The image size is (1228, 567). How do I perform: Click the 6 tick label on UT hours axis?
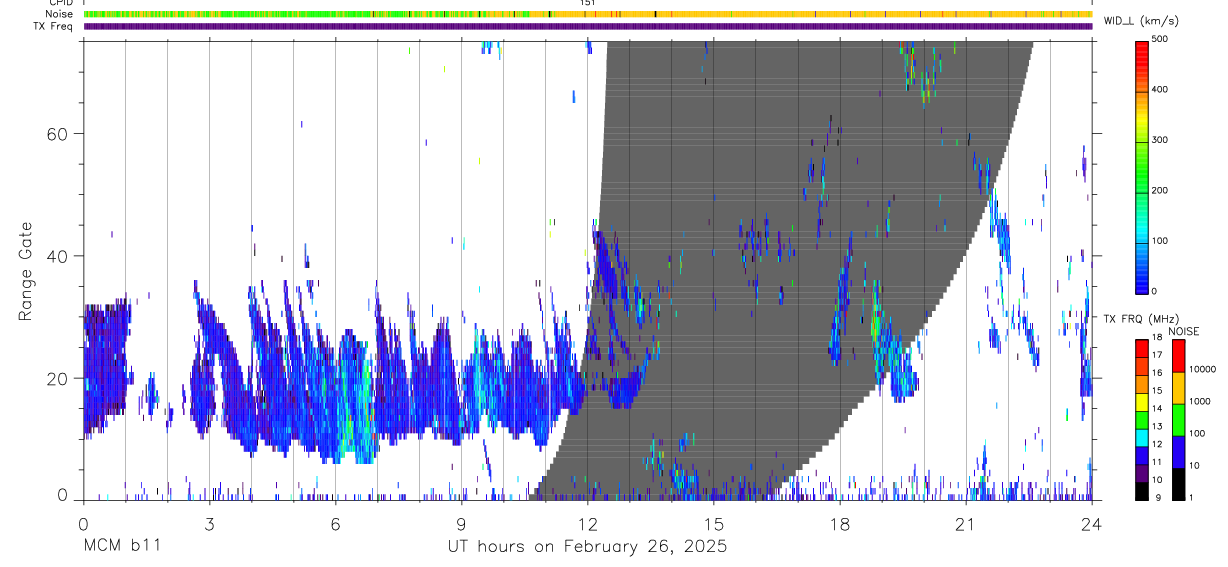[336, 524]
